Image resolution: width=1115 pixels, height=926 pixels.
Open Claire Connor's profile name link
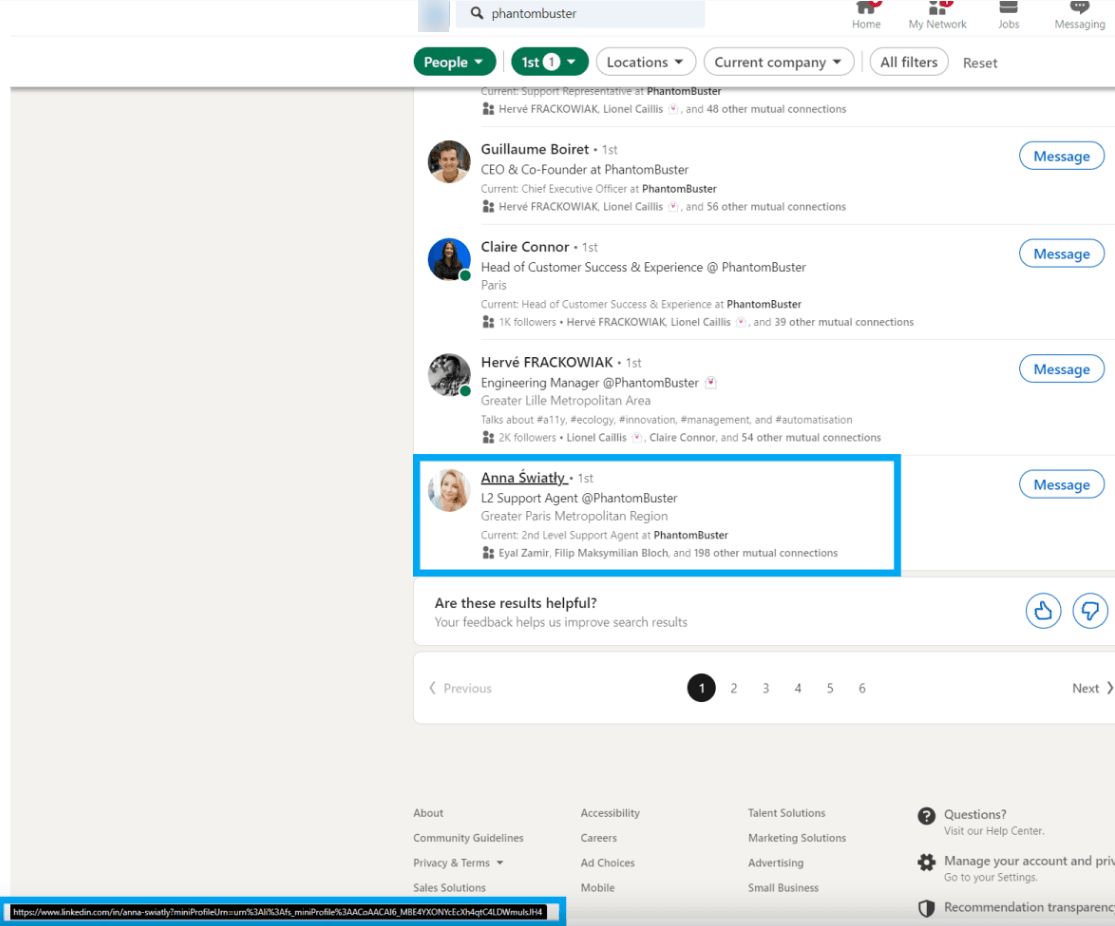pyautogui.click(x=525, y=247)
